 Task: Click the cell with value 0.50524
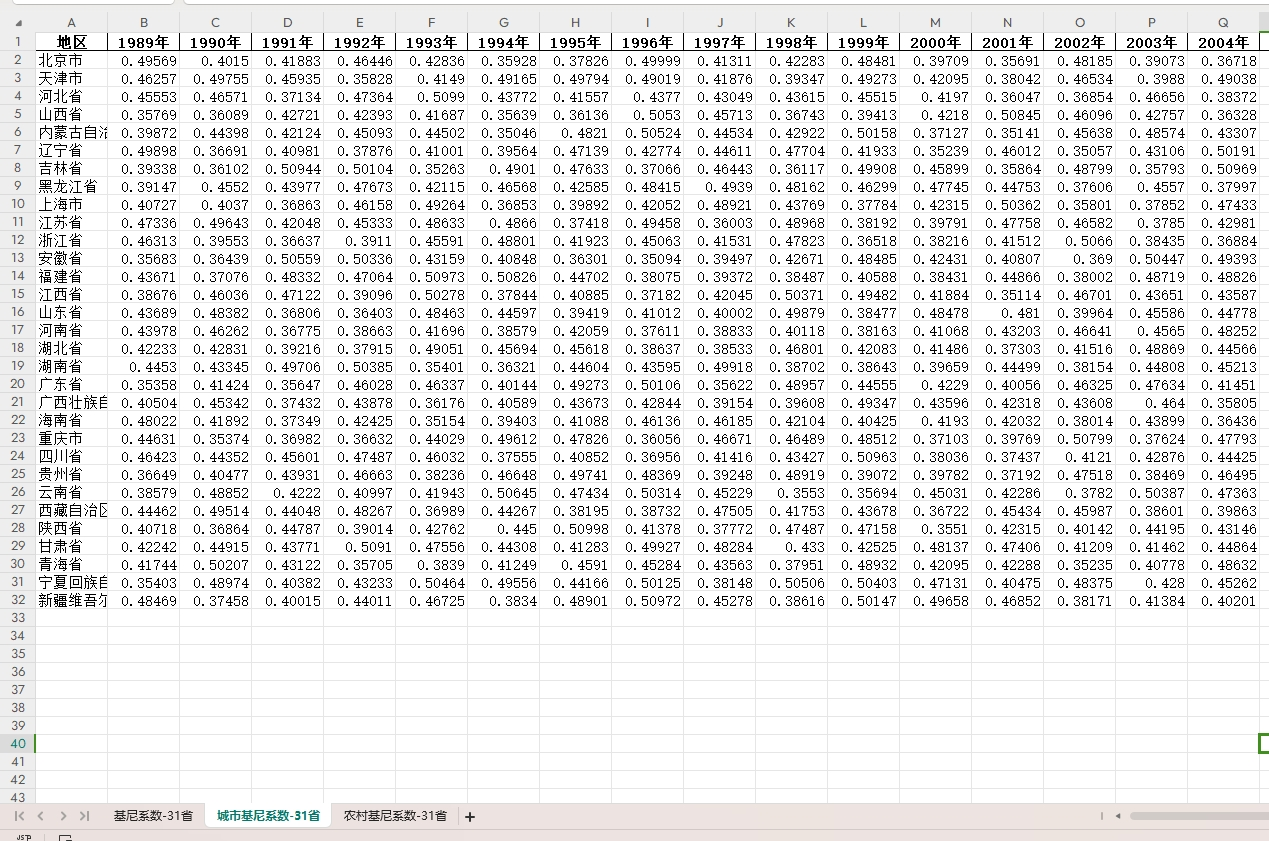[x=648, y=132]
